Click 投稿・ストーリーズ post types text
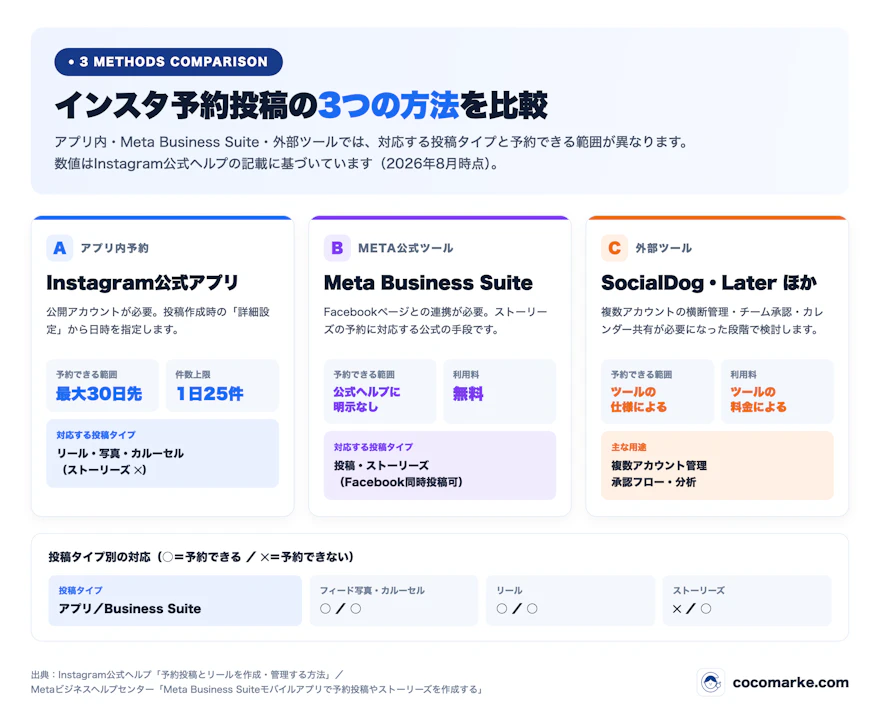 [x=381, y=465]
